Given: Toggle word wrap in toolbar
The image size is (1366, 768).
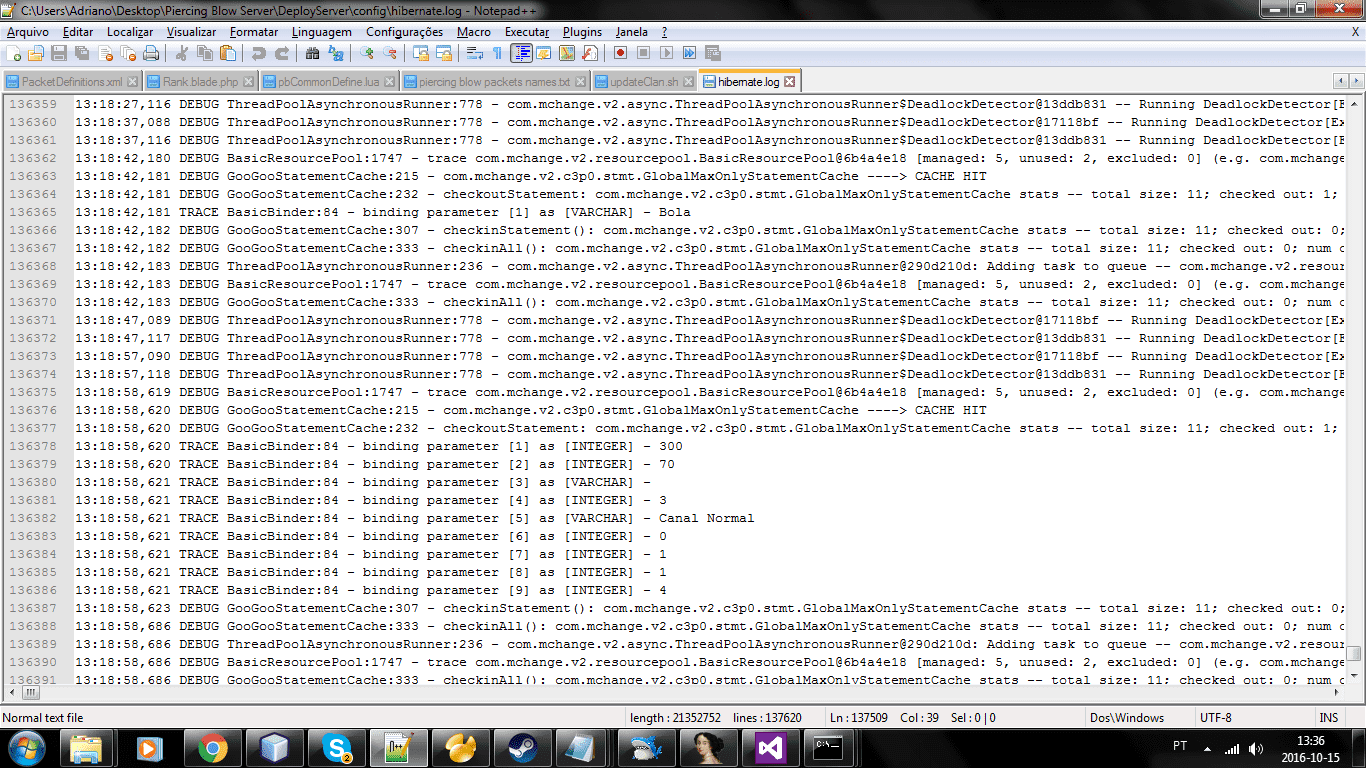Looking at the screenshot, I should point(475,52).
